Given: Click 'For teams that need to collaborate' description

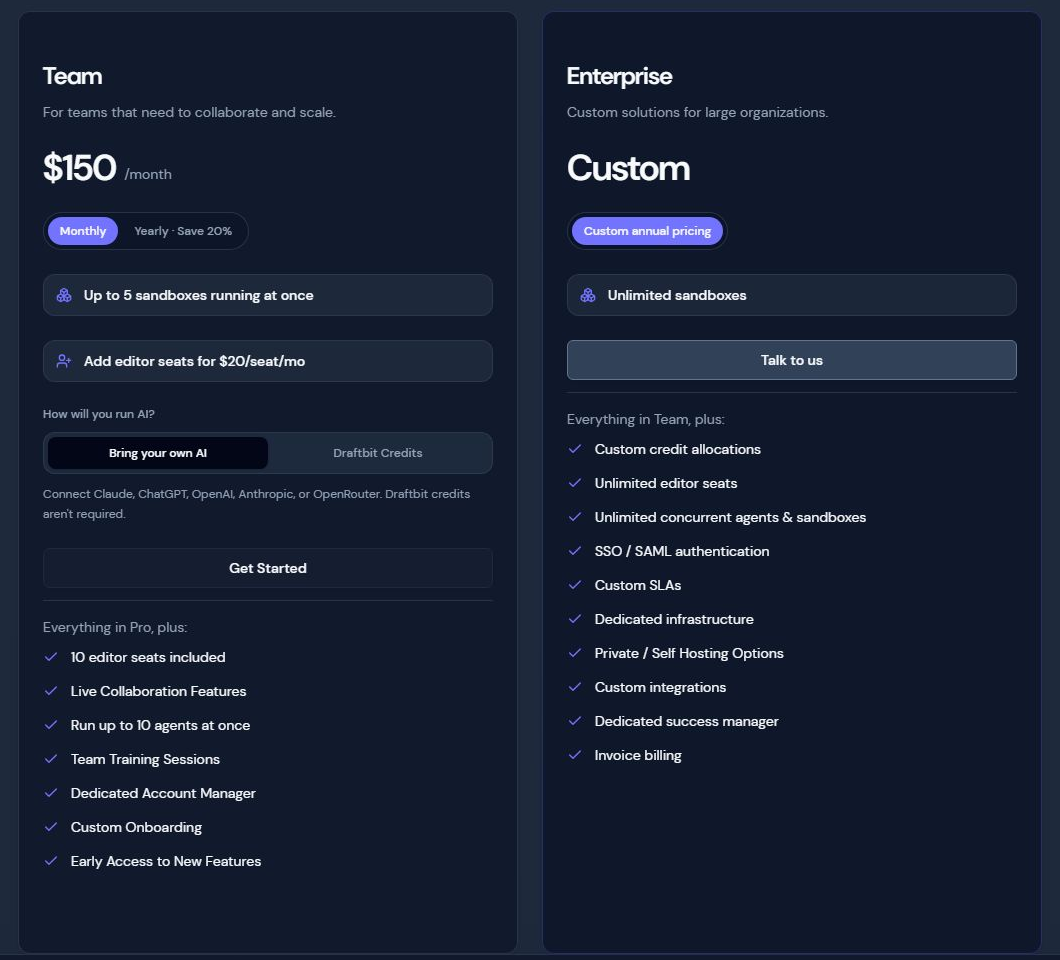Looking at the screenshot, I should (189, 112).
